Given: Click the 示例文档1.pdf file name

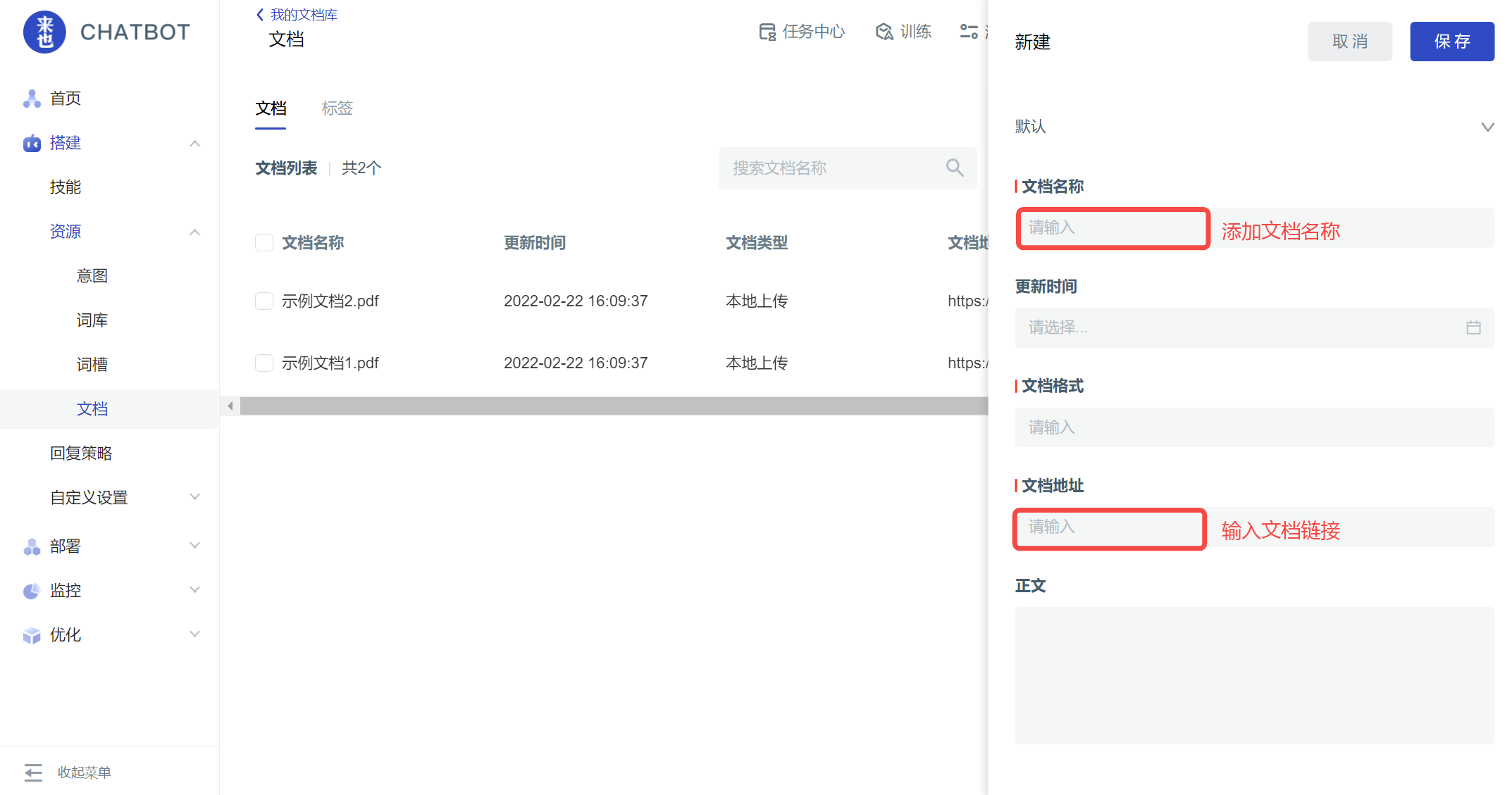Looking at the screenshot, I should point(330,363).
